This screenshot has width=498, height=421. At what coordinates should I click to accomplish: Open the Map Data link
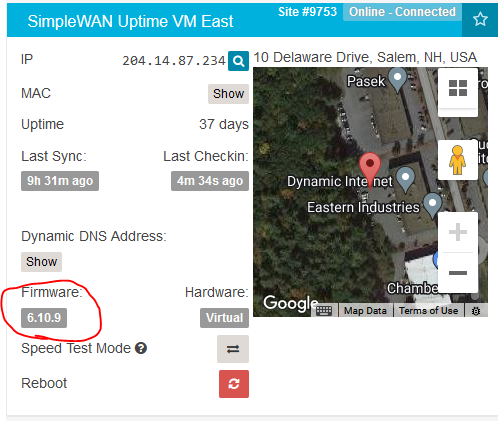(x=365, y=311)
